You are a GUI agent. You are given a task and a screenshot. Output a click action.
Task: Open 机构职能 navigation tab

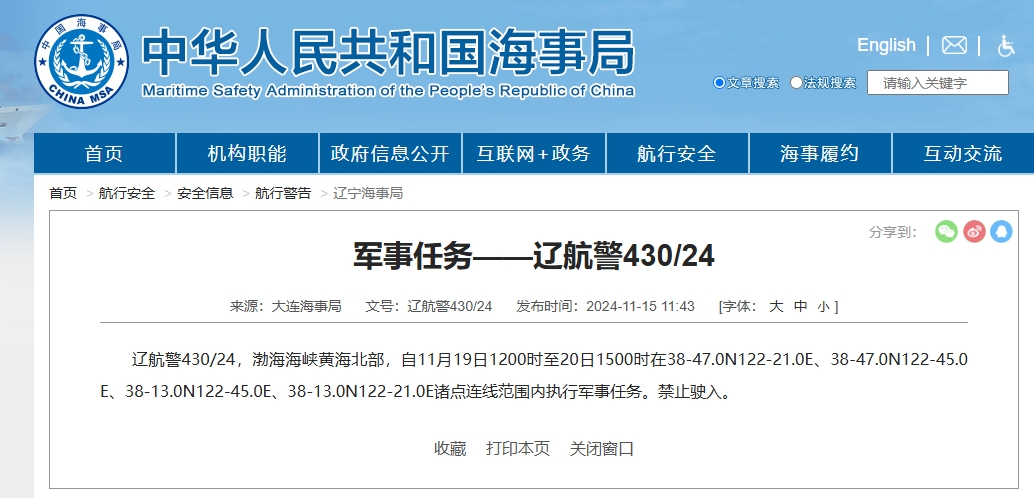click(x=247, y=153)
